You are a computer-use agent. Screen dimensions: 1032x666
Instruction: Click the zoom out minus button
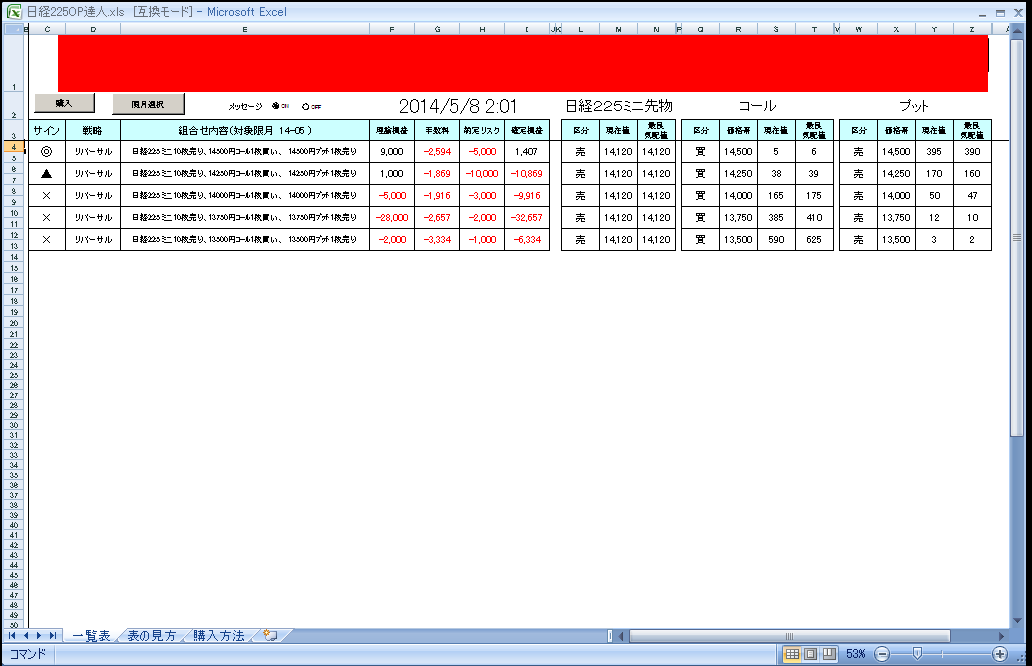click(x=883, y=654)
